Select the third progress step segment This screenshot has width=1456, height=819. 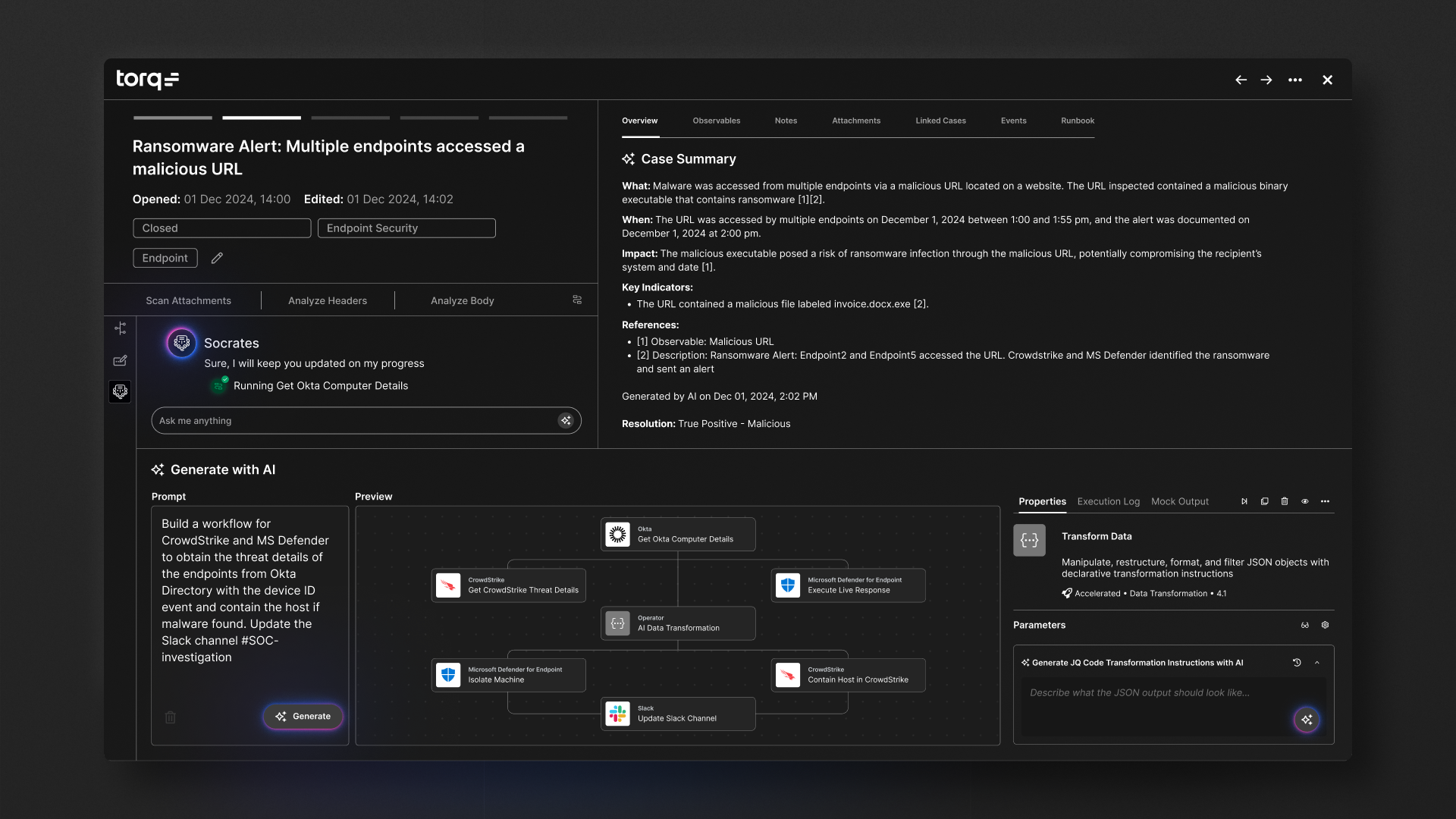click(350, 118)
